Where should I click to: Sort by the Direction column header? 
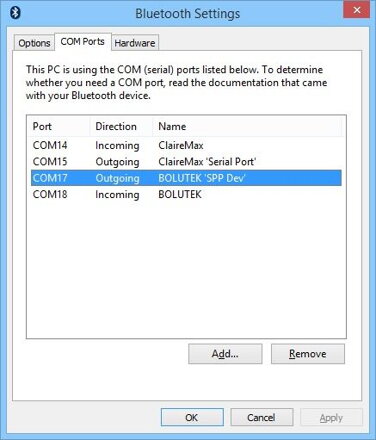point(121,126)
